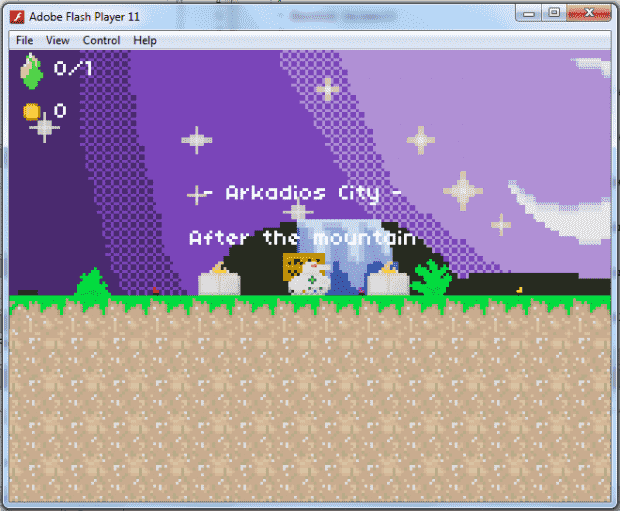Click the 'After the mountain' subtitle text
The image size is (620, 511).
tap(302, 238)
